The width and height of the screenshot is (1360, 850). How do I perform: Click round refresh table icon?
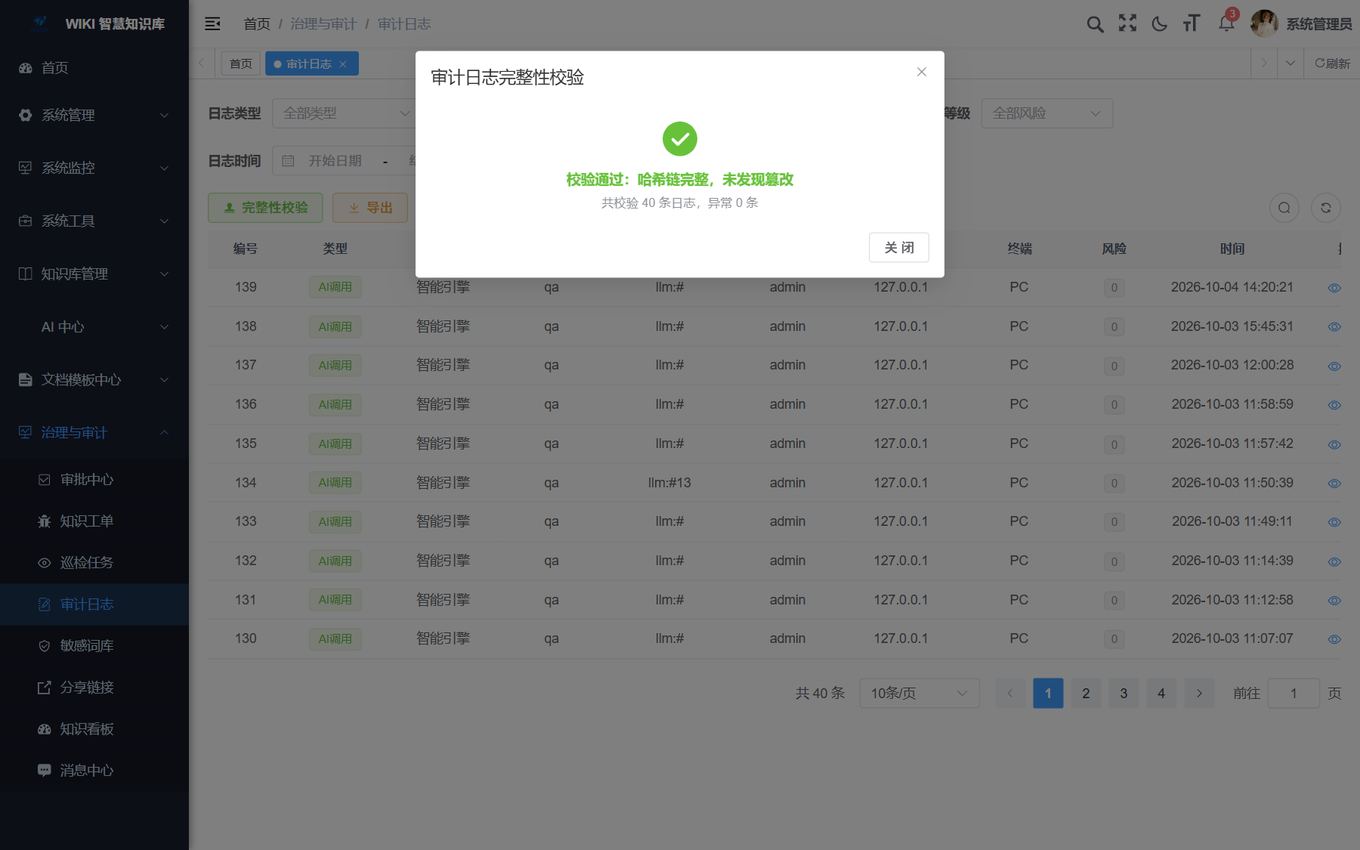tap(1326, 208)
